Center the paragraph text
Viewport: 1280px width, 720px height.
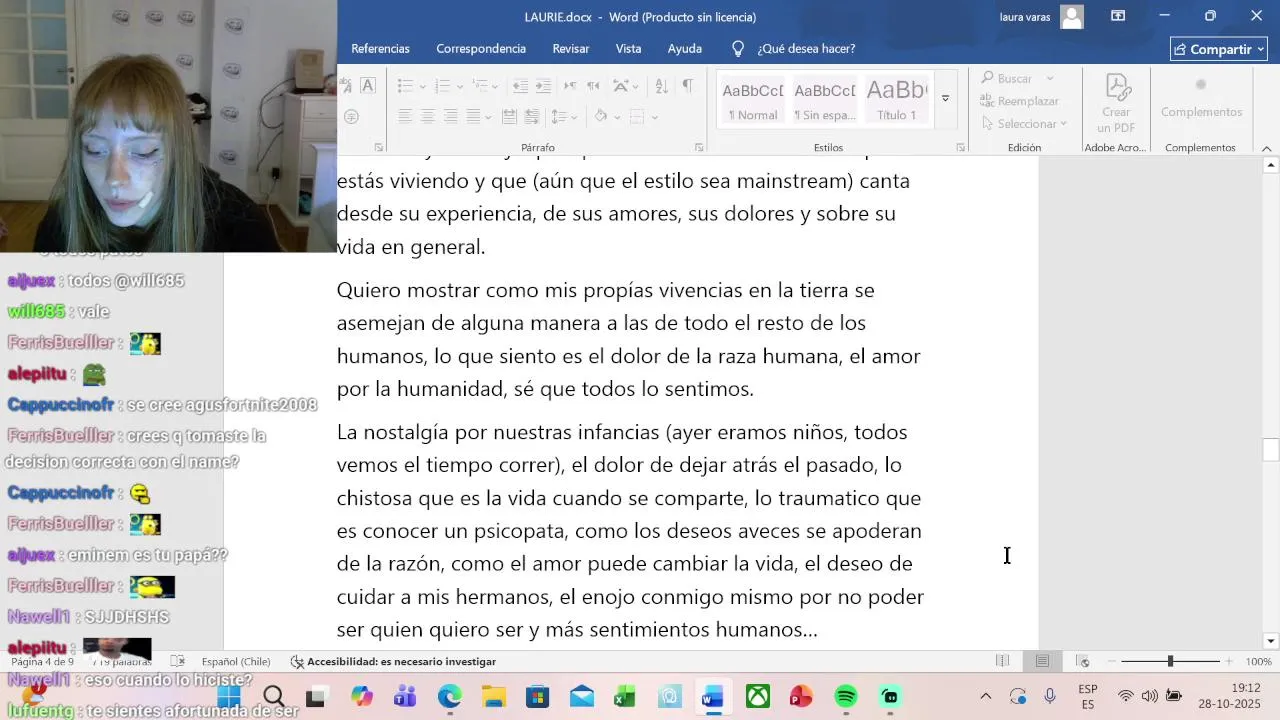(x=428, y=116)
